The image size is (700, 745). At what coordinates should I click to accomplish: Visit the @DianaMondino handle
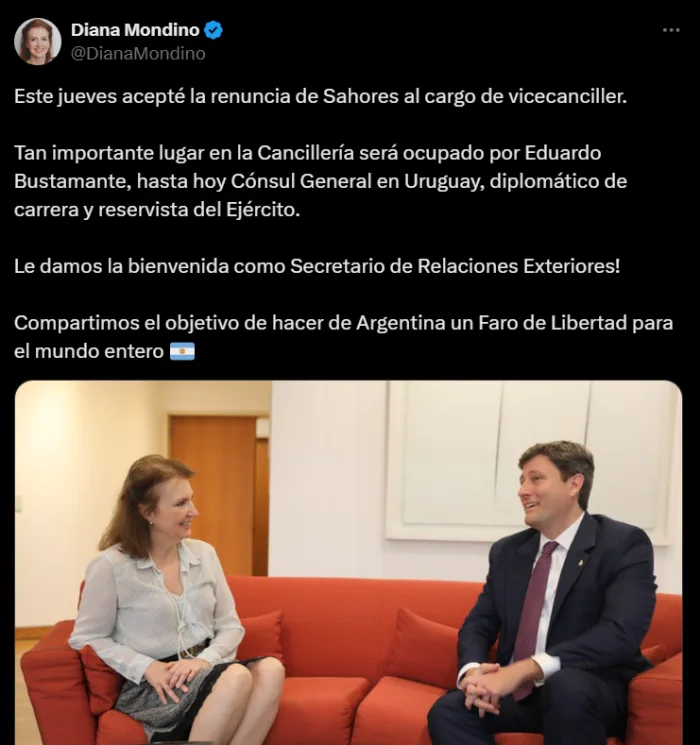(138, 54)
